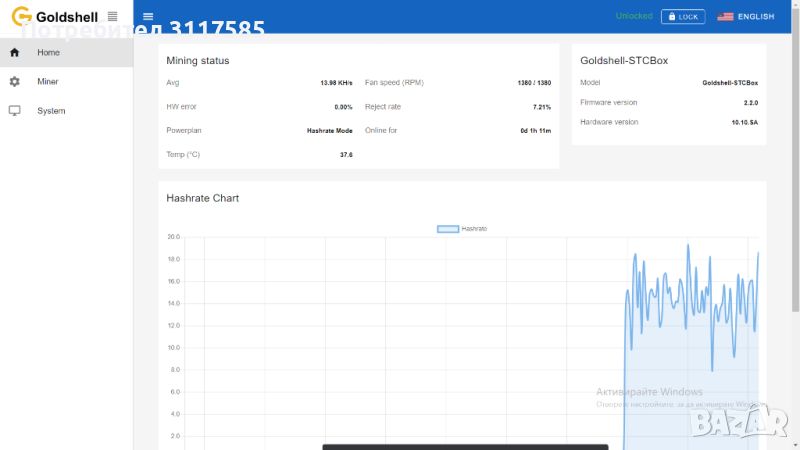Open the ENGLISH language selector
800x450 pixels.
[x=756, y=17]
